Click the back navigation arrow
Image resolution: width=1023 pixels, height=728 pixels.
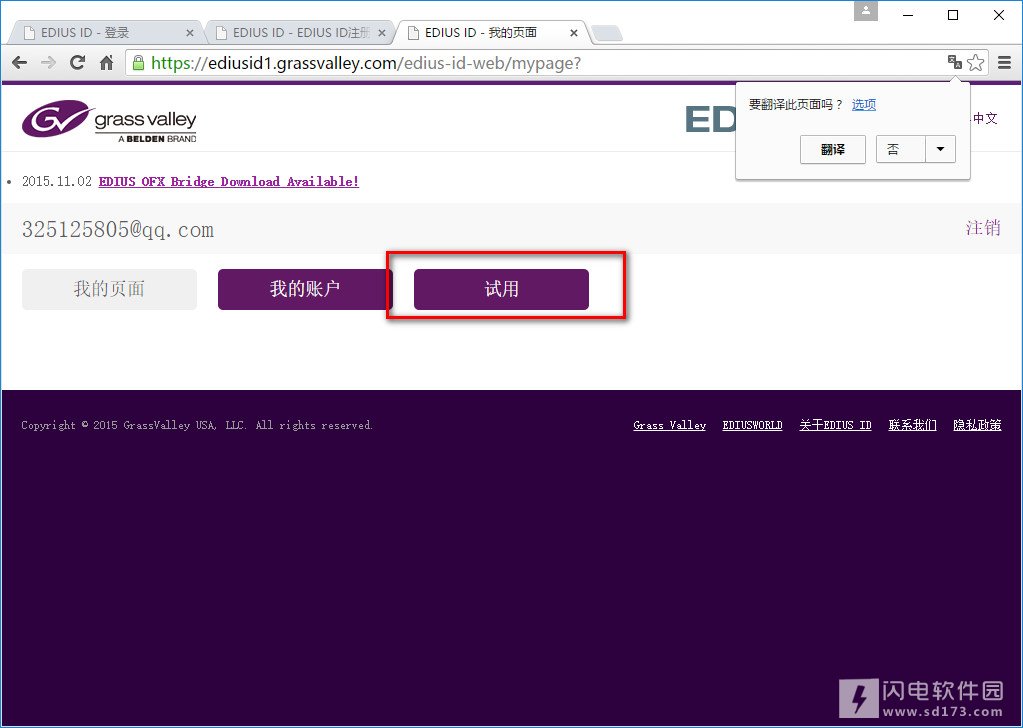(18, 62)
